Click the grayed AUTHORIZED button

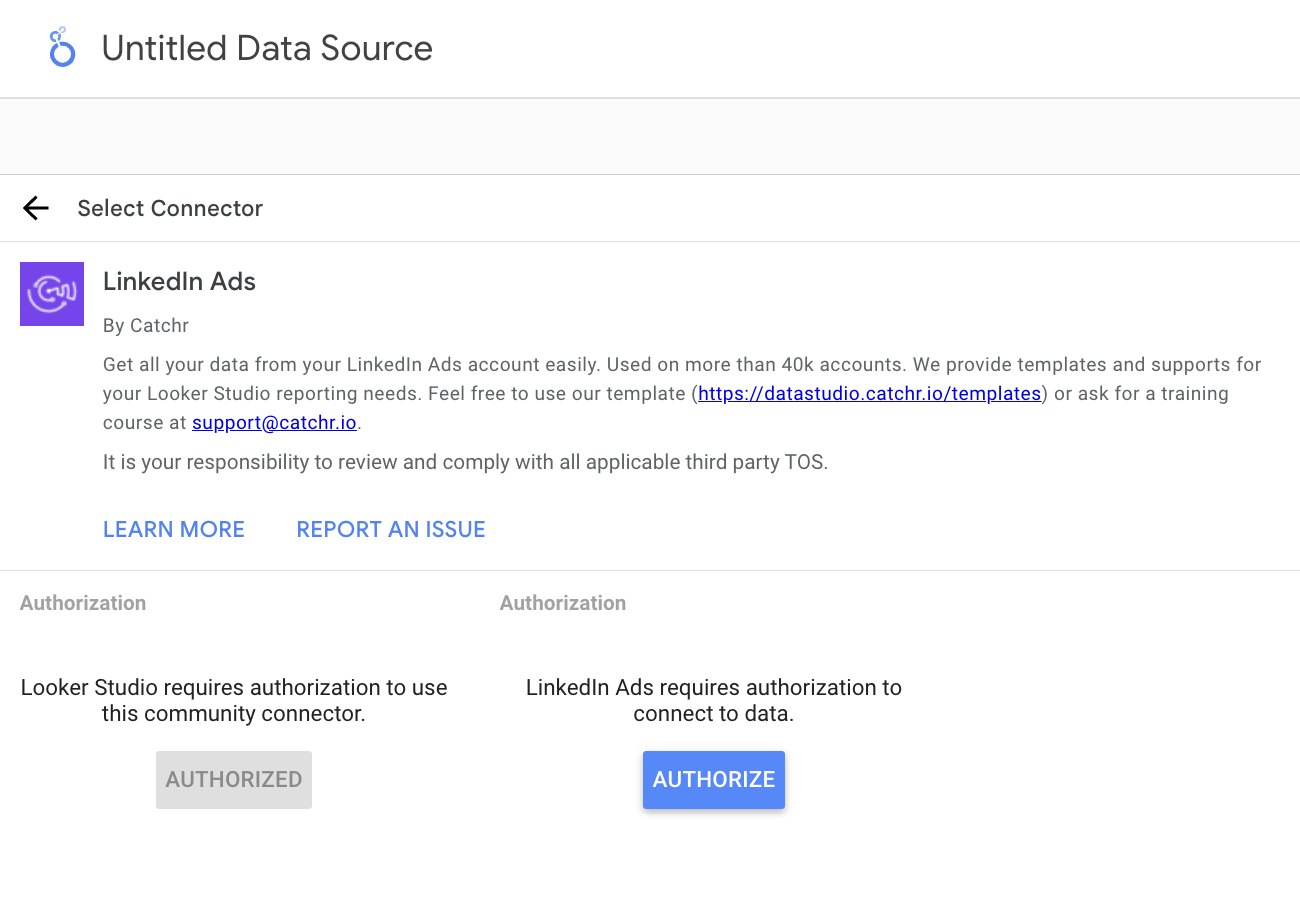(x=233, y=779)
